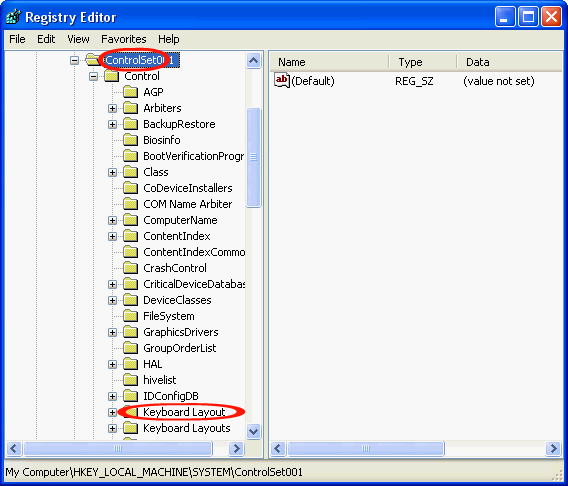Expand the Keyboard Layout key

click(x=112, y=412)
